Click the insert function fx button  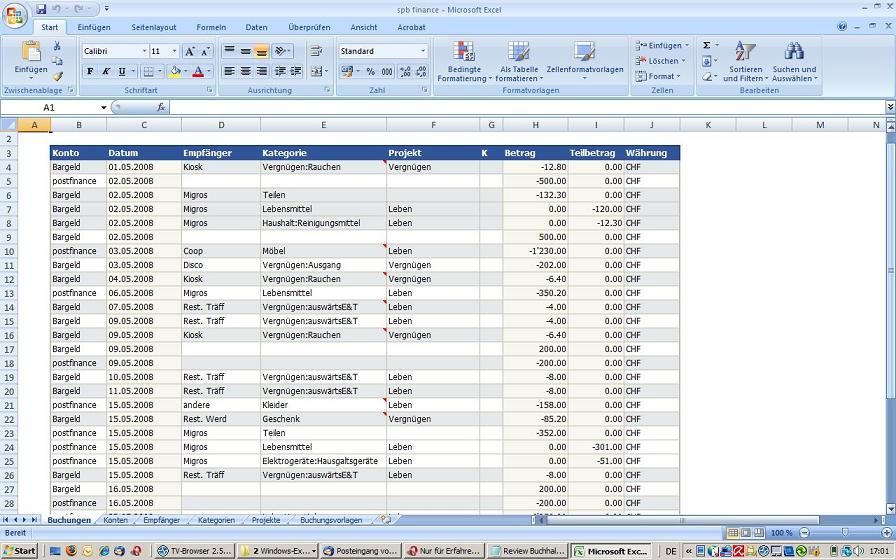(161, 107)
